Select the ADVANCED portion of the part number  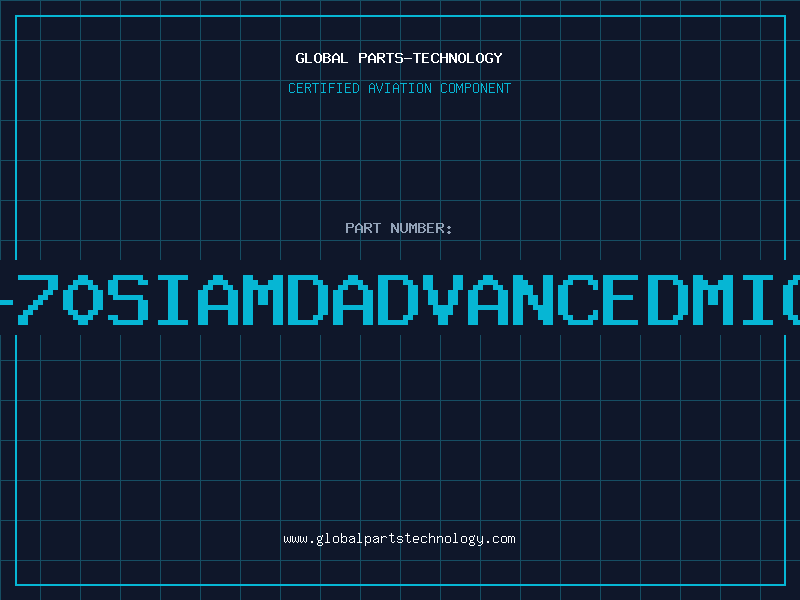click(x=510, y=300)
